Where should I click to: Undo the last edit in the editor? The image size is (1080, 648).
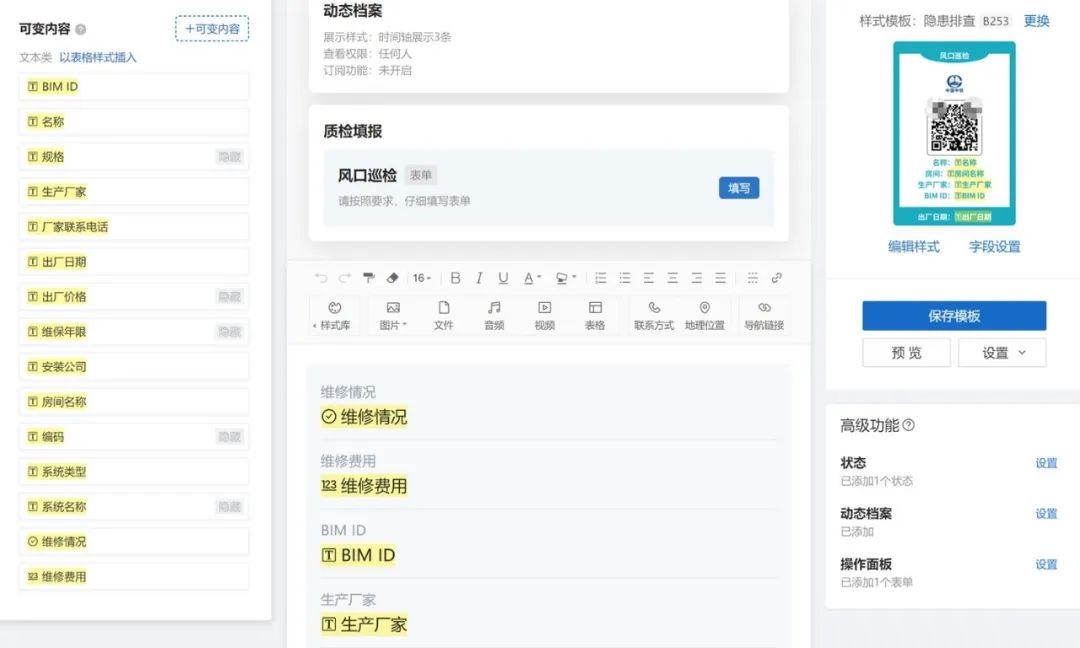[x=318, y=277]
